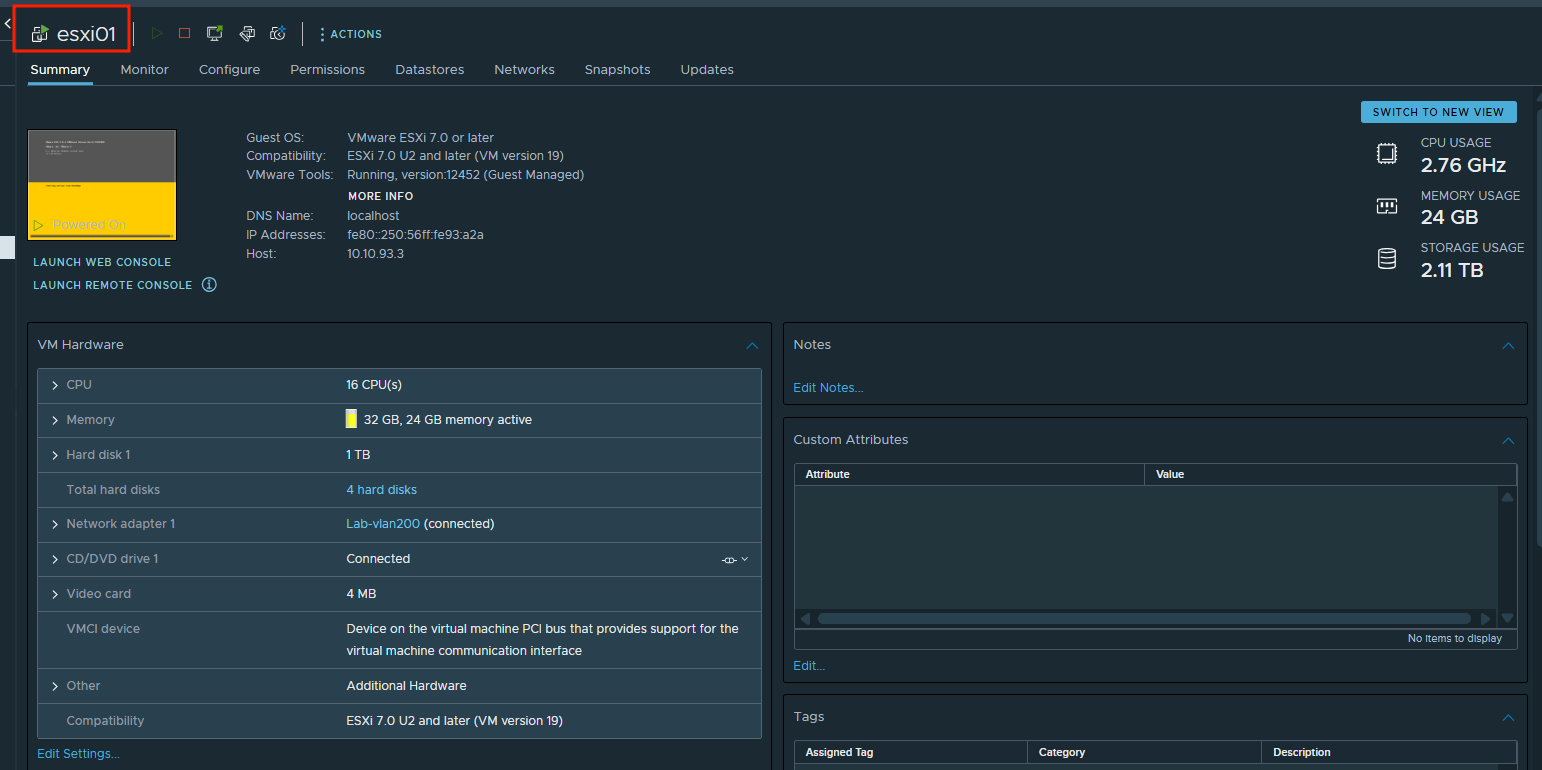Click Edit link under Custom Attributes
Image resolution: width=1542 pixels, height=770 pixels.
pos(809,666)
